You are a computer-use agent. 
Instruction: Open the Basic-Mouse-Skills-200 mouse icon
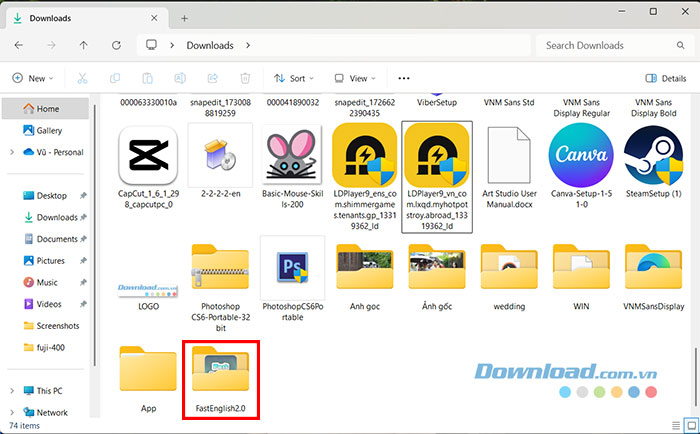292,158
